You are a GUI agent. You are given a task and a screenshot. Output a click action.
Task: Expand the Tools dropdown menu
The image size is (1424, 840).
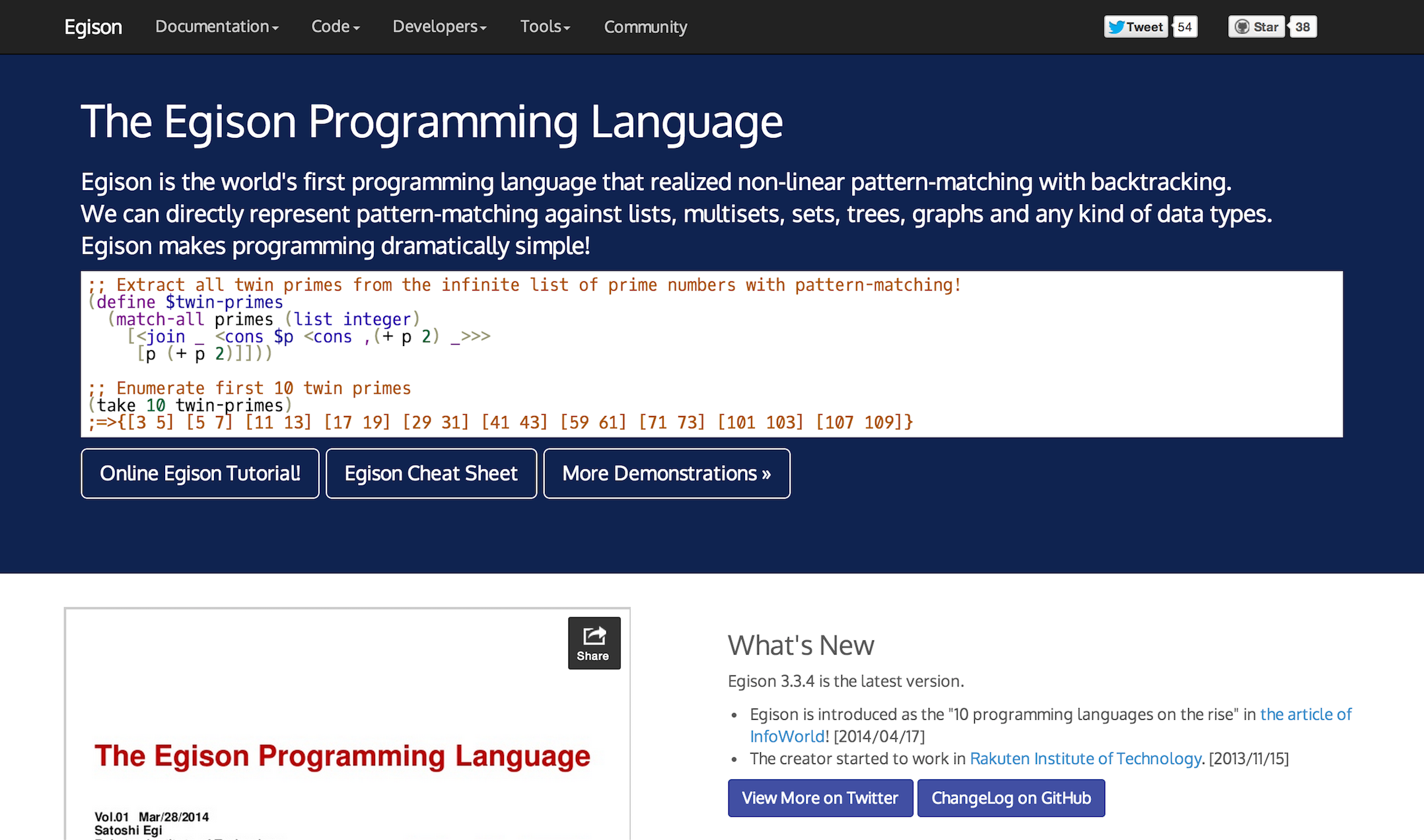pos(545,27)
